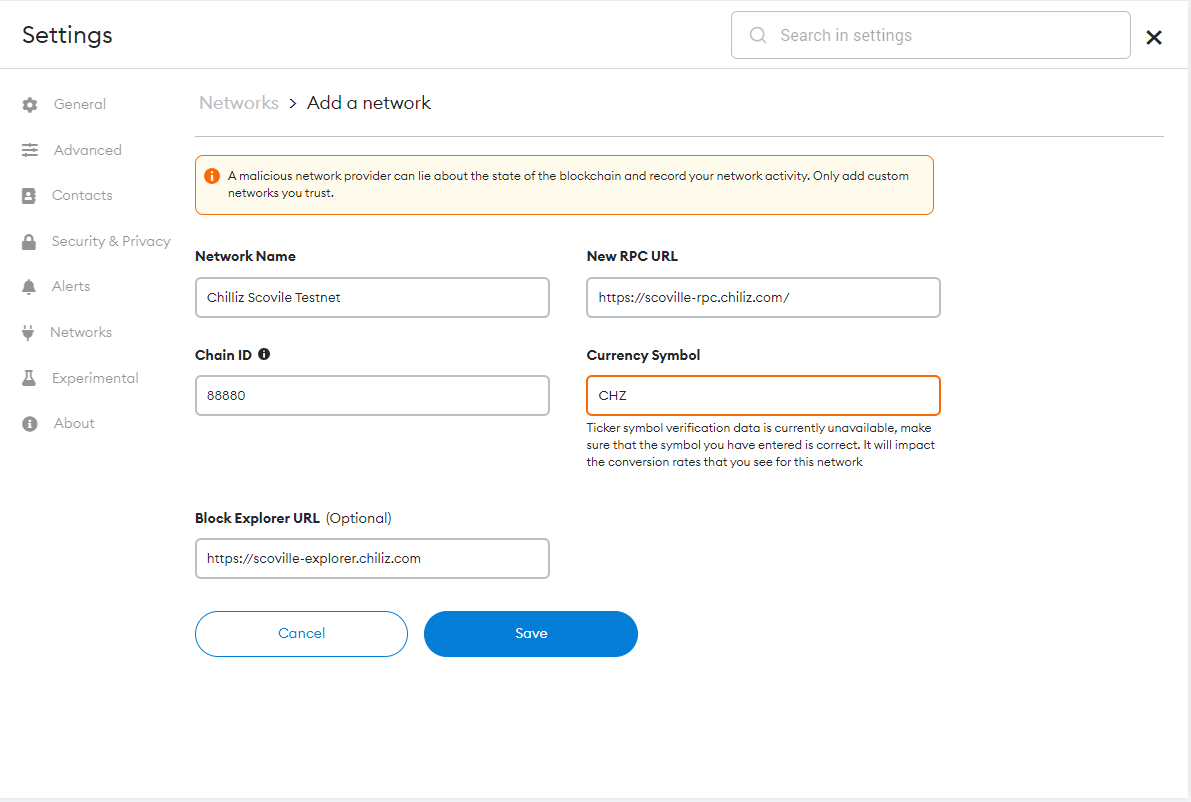This screenshot has width=1191, height=802.
Task: Open Experimental settings section
Action: [95, 378]
